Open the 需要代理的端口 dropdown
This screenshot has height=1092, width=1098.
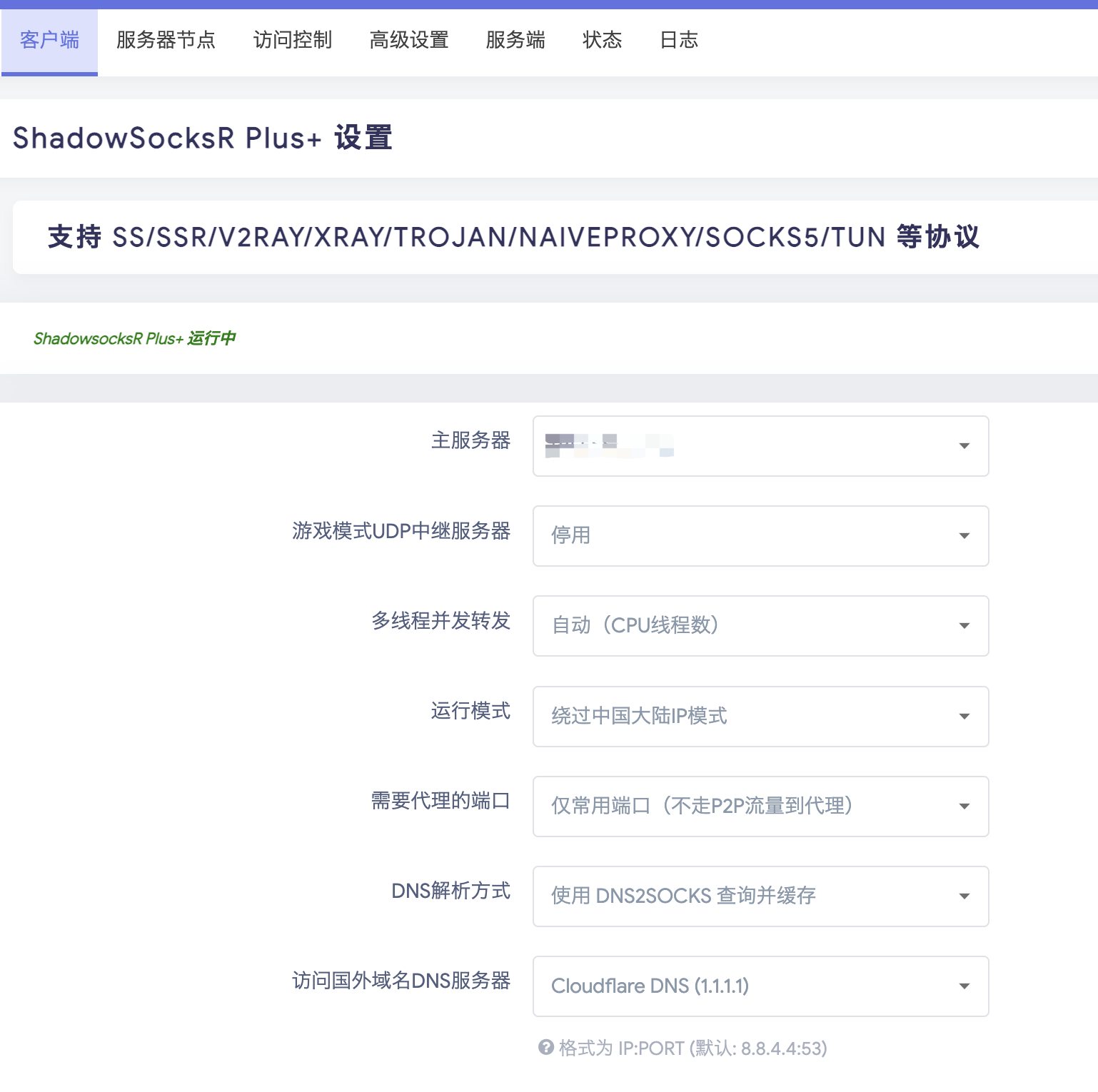point(760,807)
